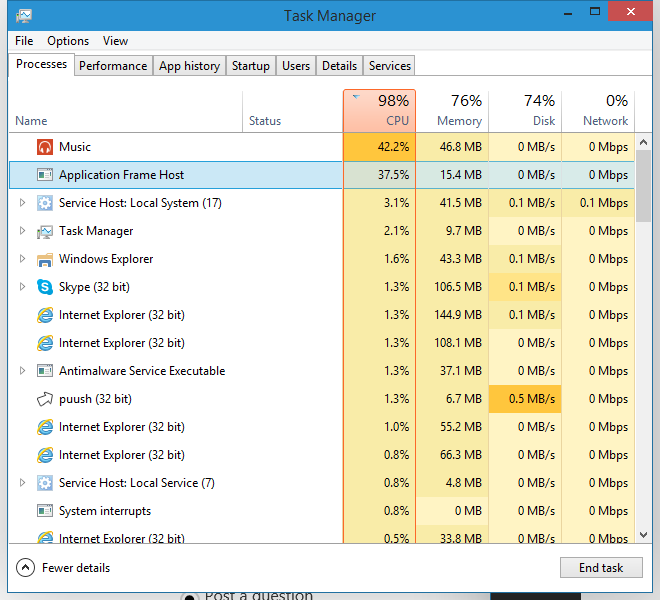The width and height of the screenshot is (660, 600).
Task: Select the Processes tab
Action: [x=42, y=64]
